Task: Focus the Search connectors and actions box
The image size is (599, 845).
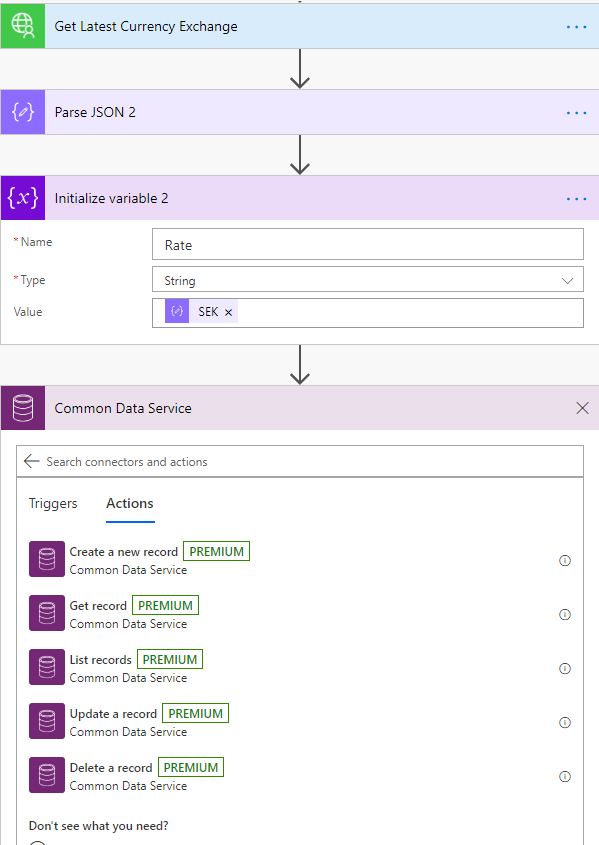Action: point(300,461)
